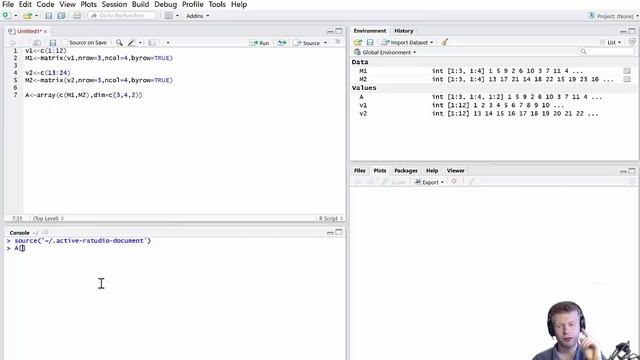
Task: Open the New File dropdown arrow
Action: [x=16, y=16]
